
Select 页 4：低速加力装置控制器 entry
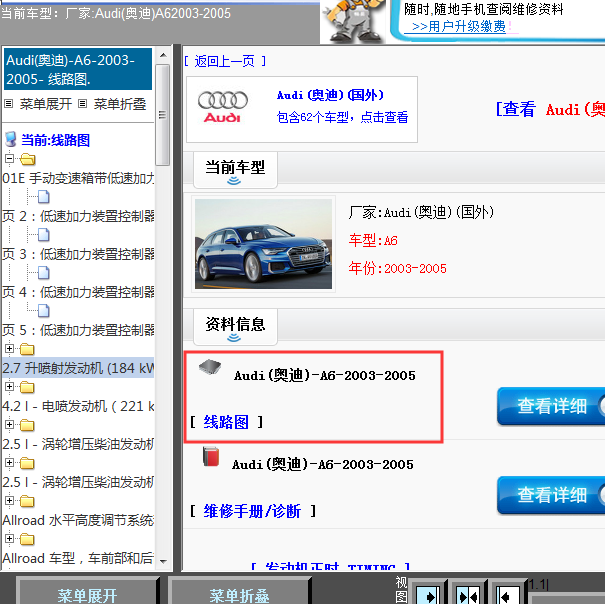(x=78, y=292)
